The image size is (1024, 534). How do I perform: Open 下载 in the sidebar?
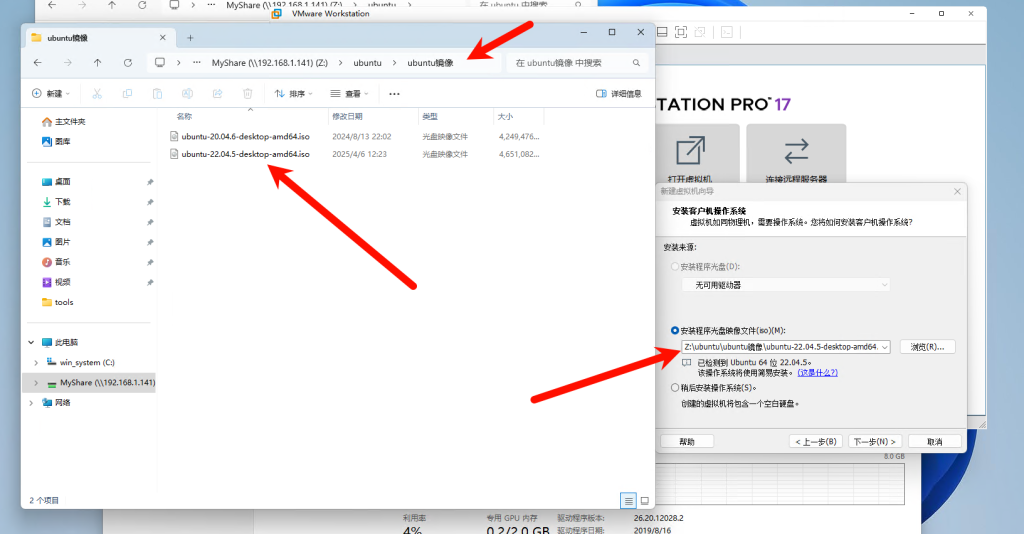pos(56,202)
